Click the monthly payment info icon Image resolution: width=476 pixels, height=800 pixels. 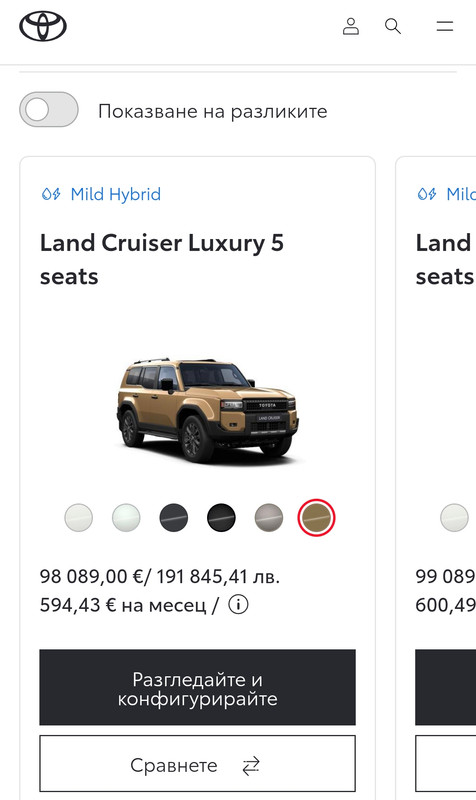tap(238, 605)
